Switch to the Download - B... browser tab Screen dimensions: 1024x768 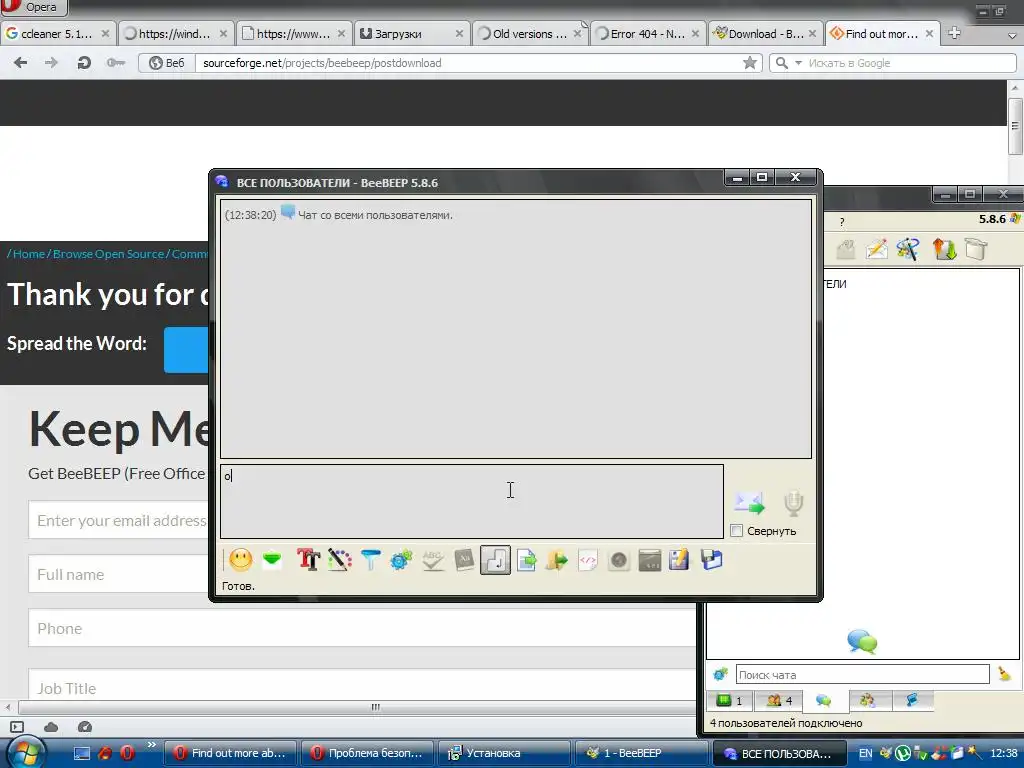coord(765,33)
